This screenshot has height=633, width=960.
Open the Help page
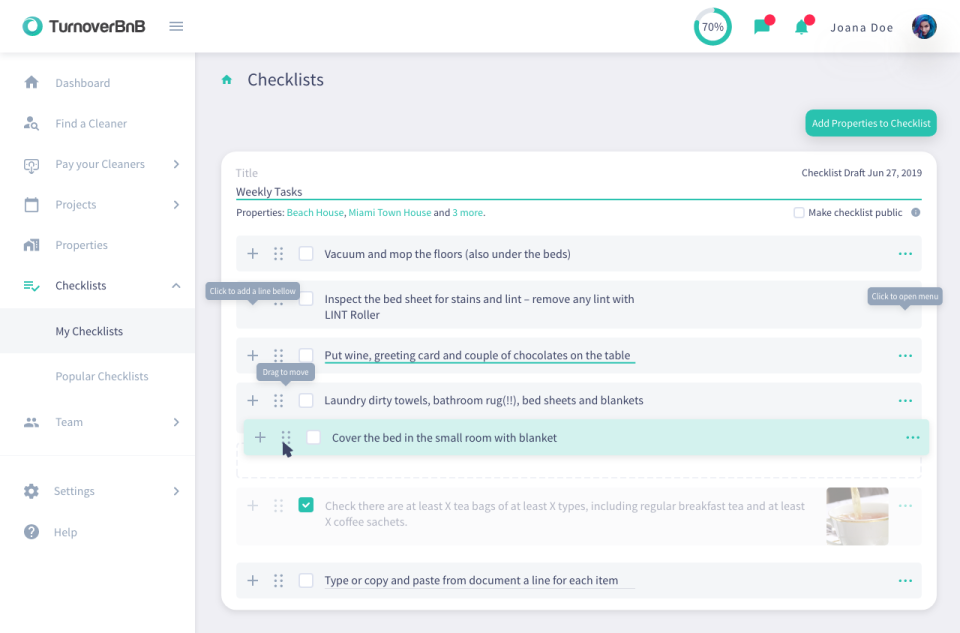(66, 532)
